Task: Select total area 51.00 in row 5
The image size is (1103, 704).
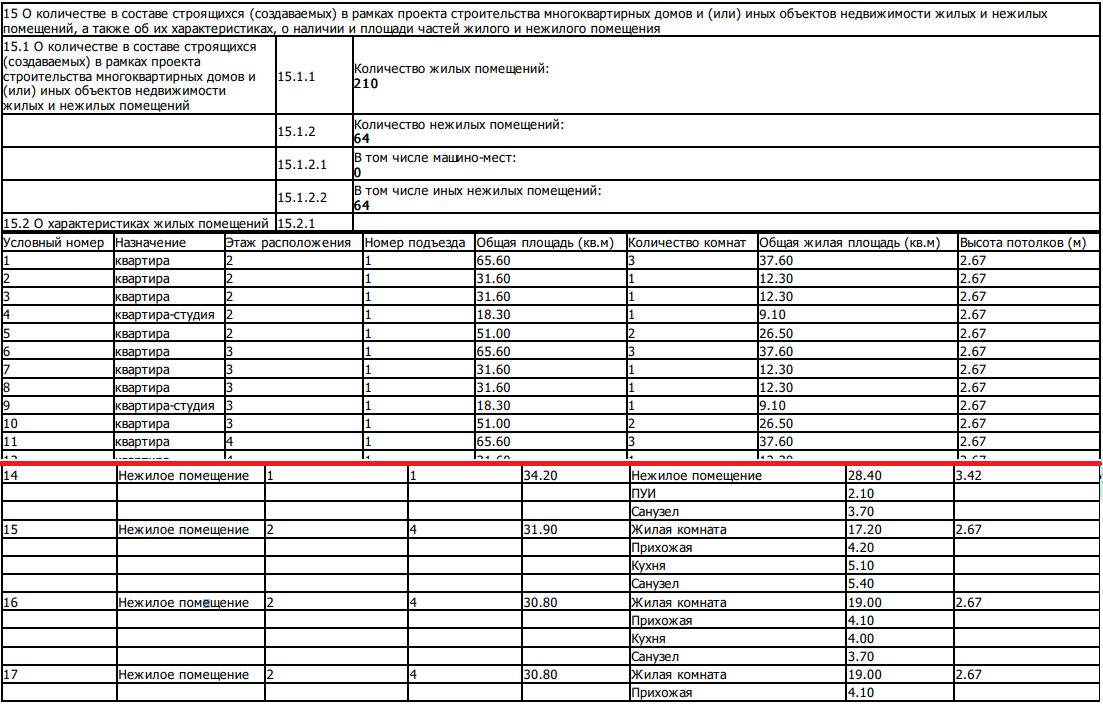Action: tap(493, 333)
